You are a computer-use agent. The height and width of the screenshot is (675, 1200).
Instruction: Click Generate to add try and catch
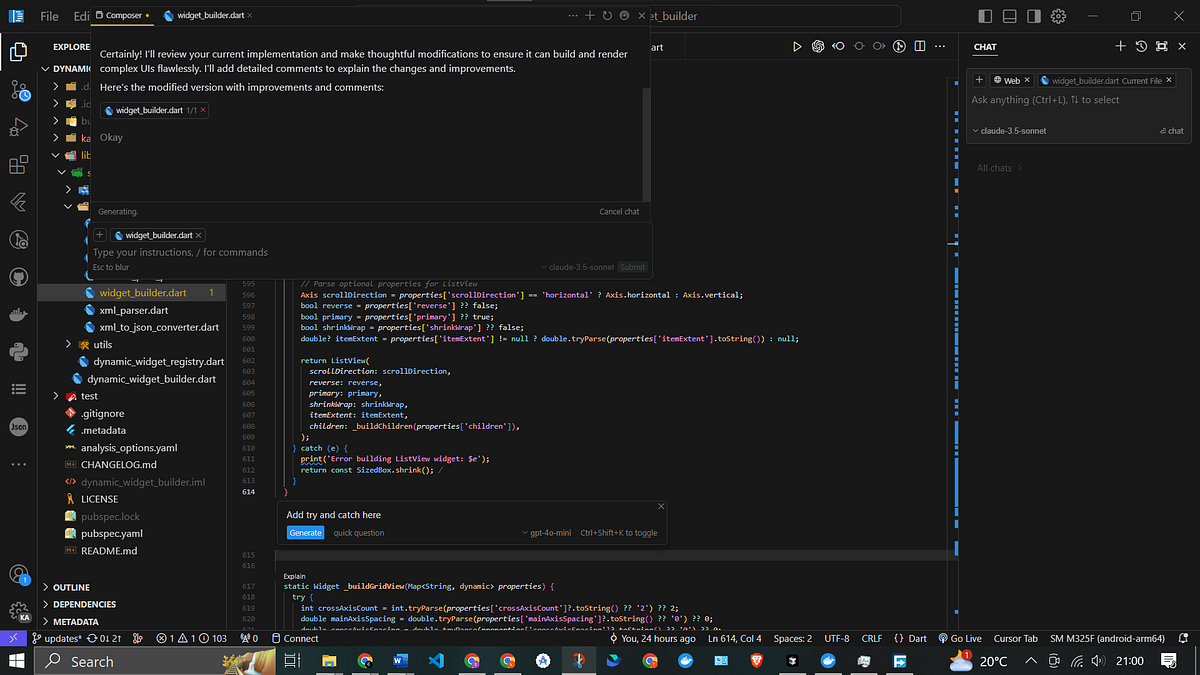point(305,532)
